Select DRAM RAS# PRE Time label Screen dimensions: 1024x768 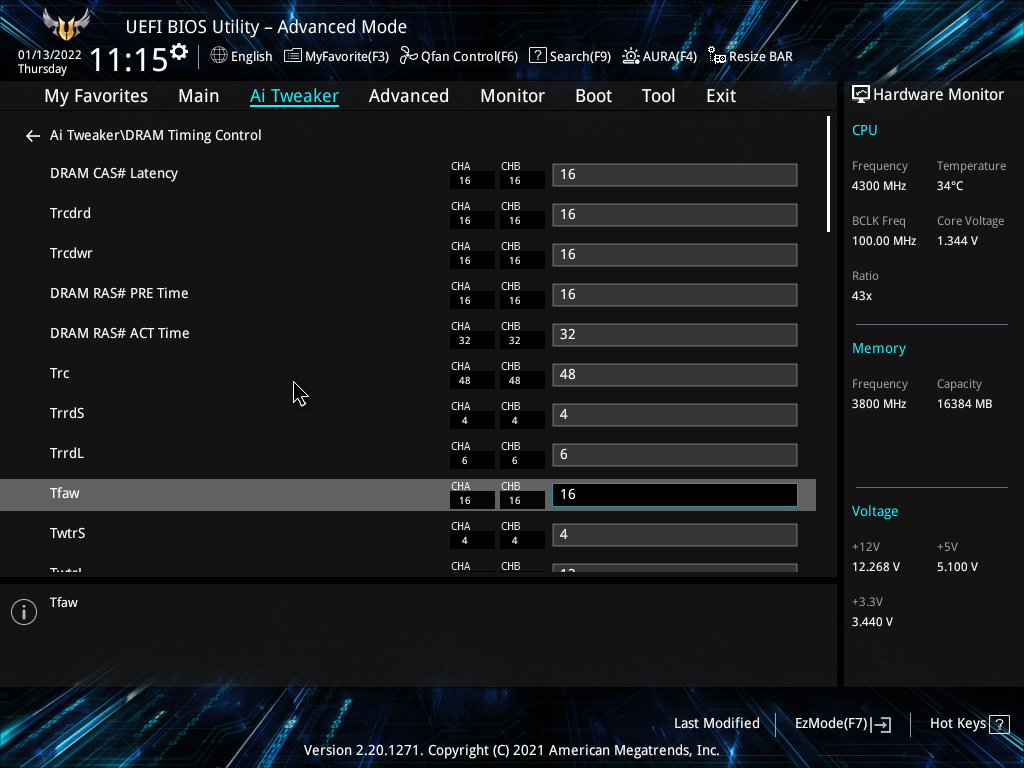(119, 293)
